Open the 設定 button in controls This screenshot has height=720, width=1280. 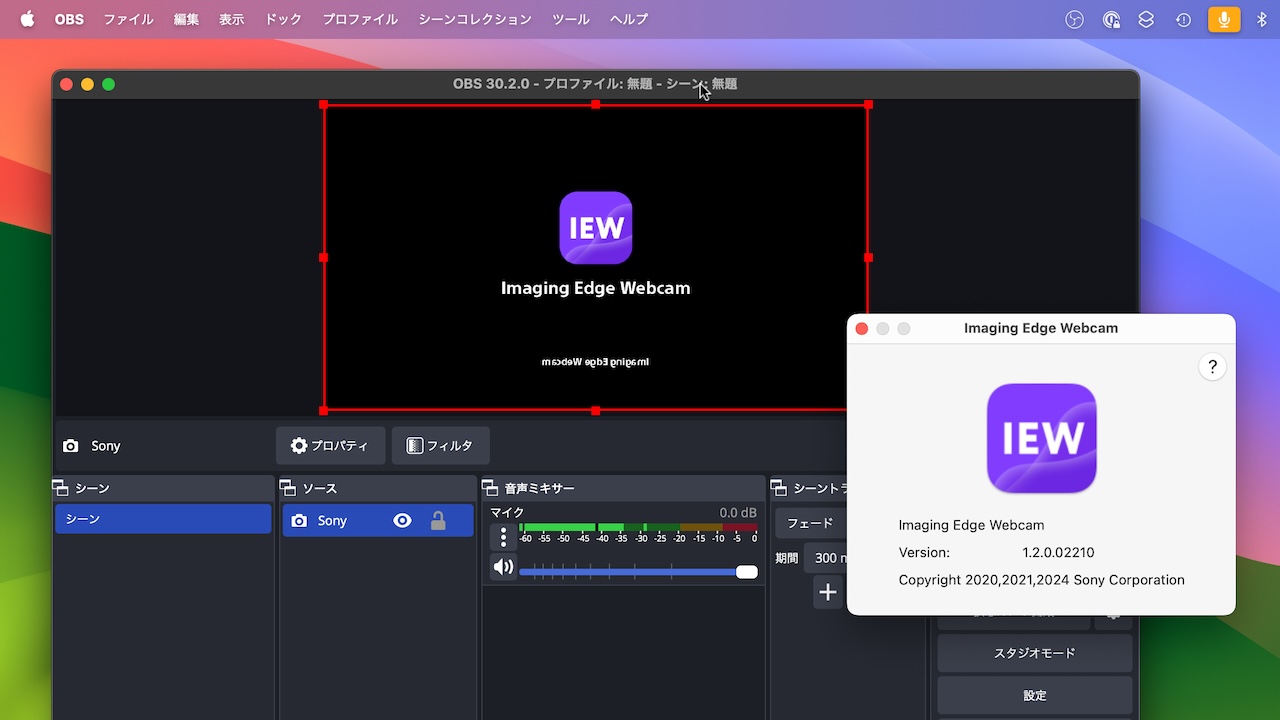coord(1035,695)
